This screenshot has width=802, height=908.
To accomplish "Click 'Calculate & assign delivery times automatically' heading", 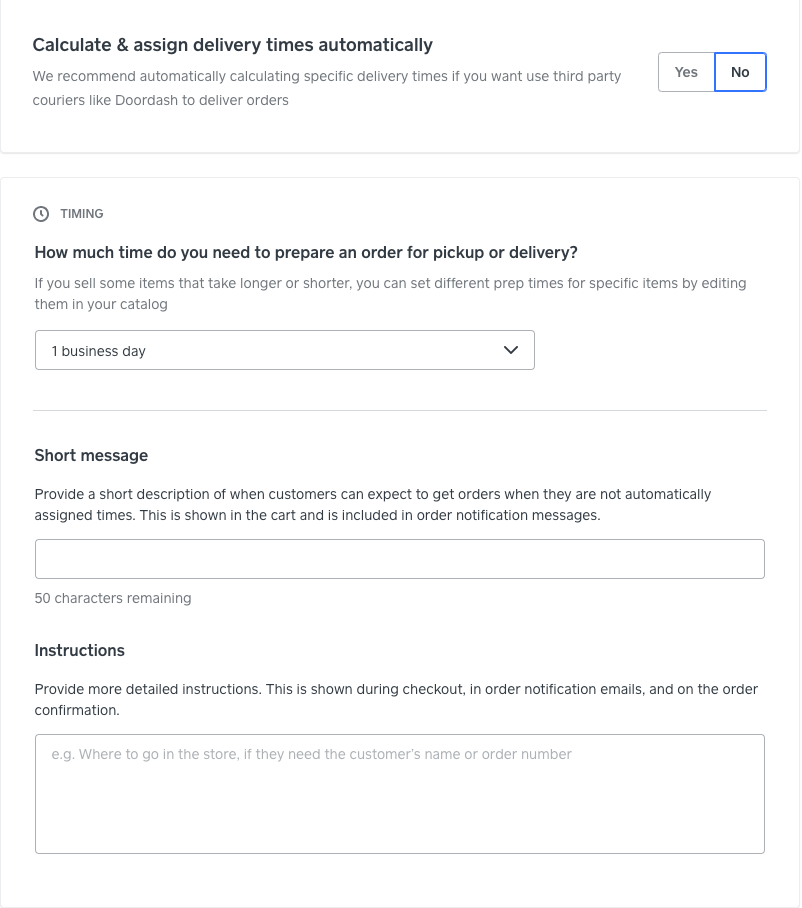I will coord(232,45).
